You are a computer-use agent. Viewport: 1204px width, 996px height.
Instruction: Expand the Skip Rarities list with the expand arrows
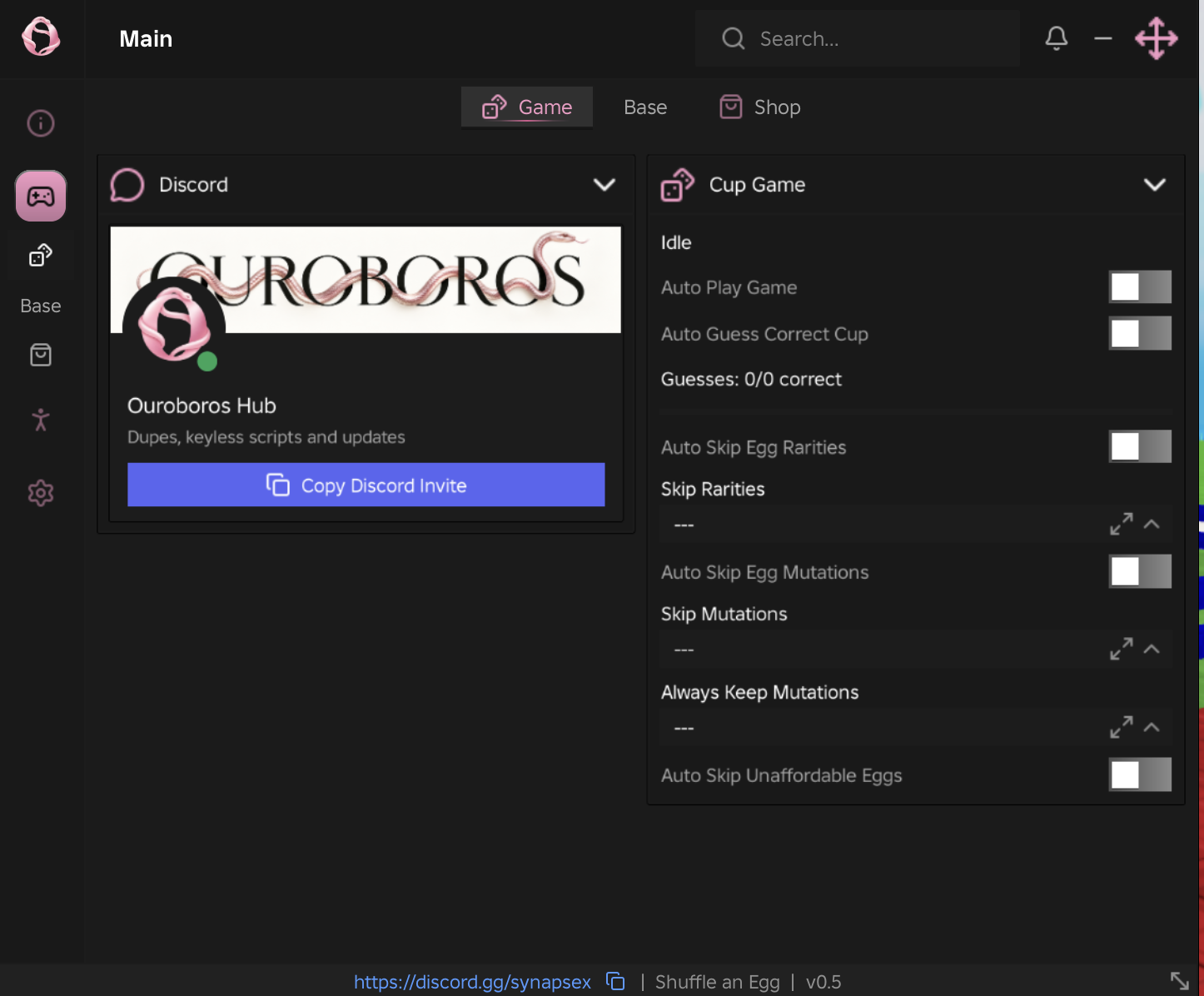pyautogui.click(x=1121, y=524)
